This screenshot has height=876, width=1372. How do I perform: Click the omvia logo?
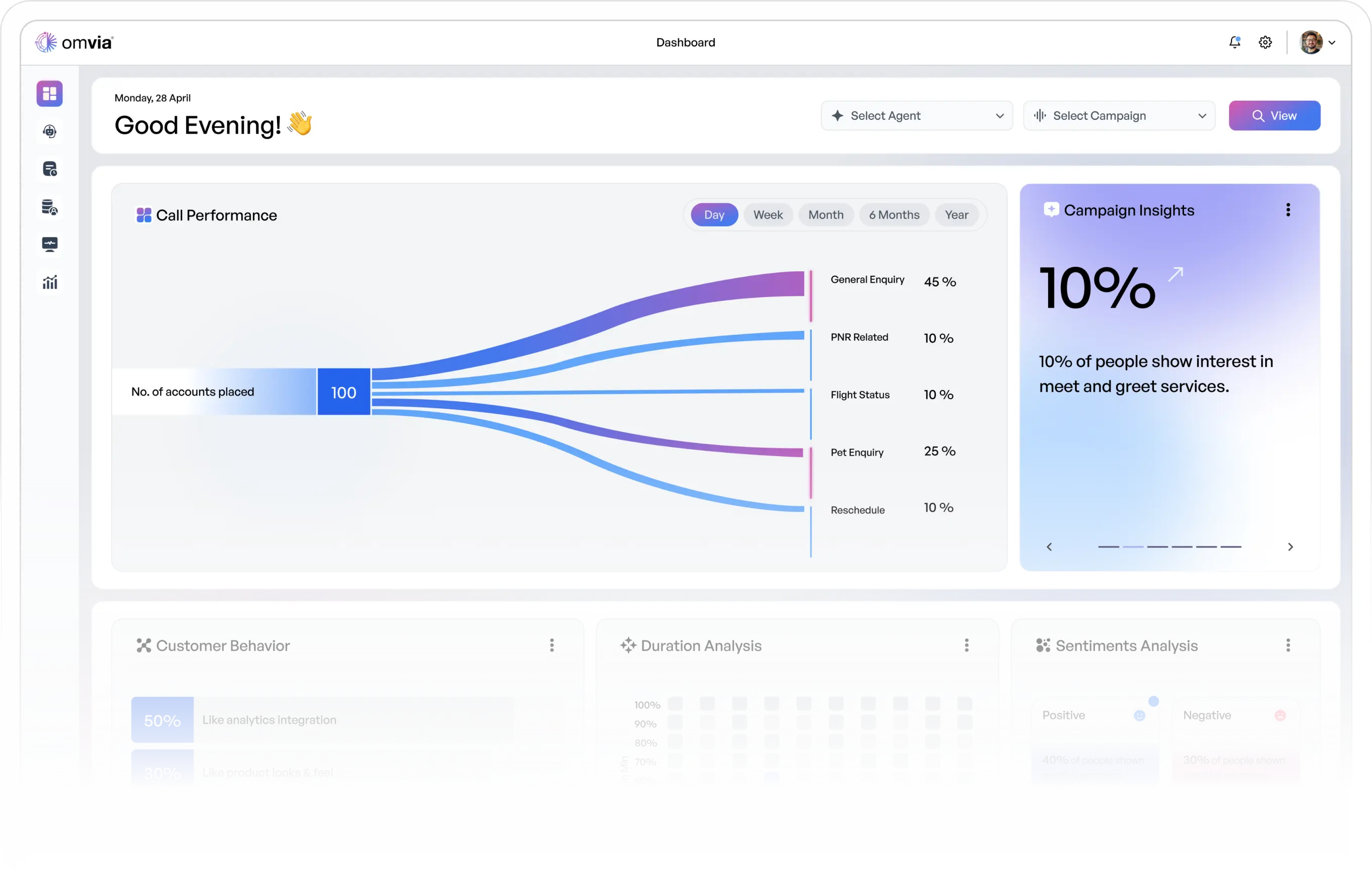point(74,42)
